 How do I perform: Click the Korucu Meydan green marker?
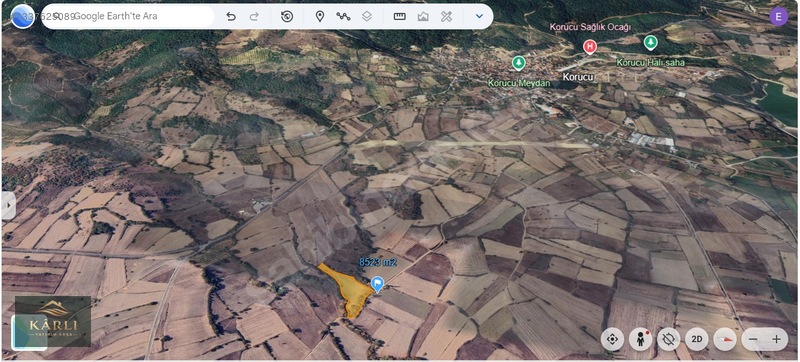(518, 63)
